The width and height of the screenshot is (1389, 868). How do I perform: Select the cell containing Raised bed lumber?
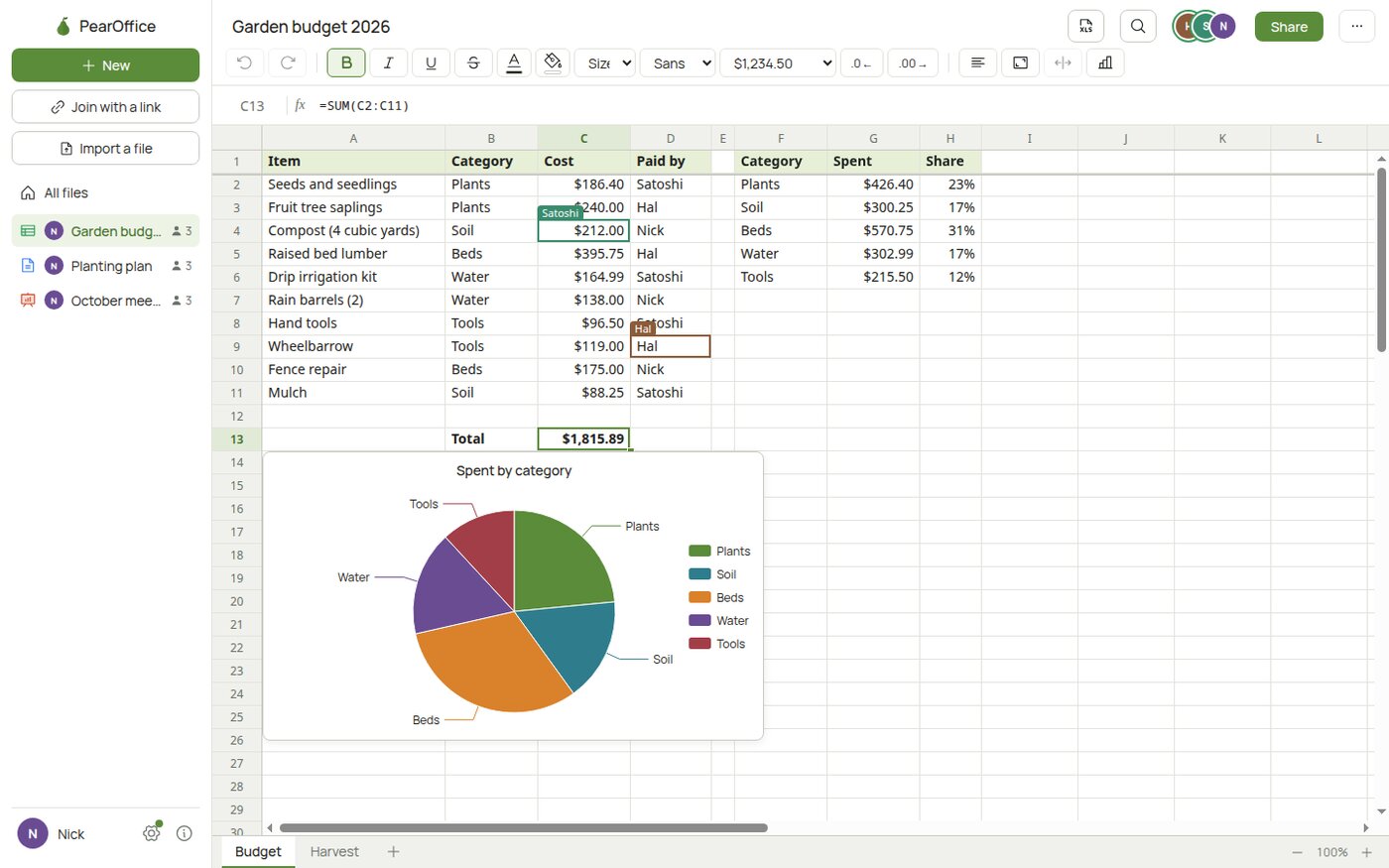353,254
